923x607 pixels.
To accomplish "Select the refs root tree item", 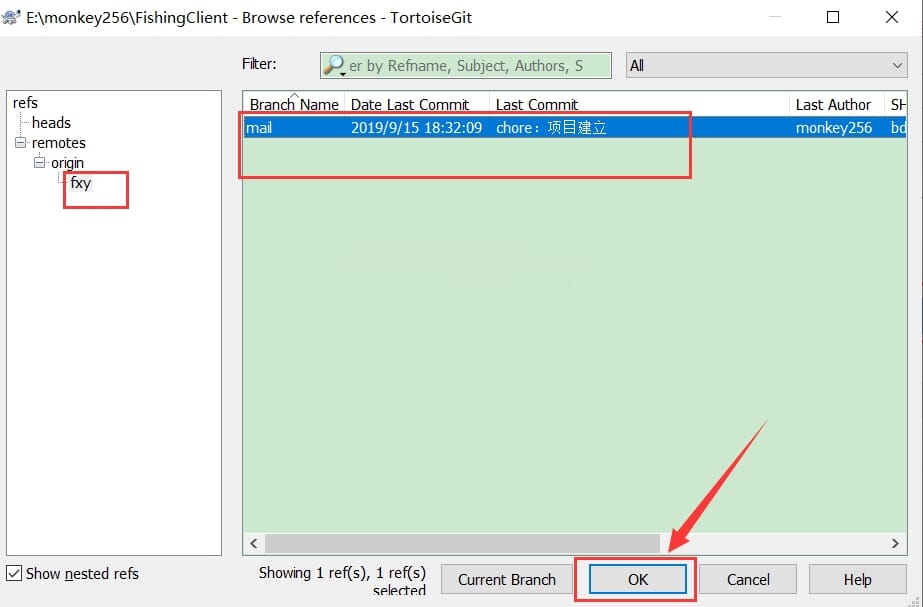I will coord(25,102).
